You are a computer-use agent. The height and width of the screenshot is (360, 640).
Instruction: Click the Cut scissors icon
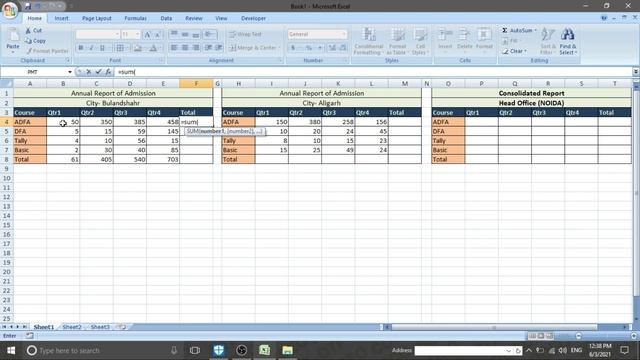click(x=28, y=31)
